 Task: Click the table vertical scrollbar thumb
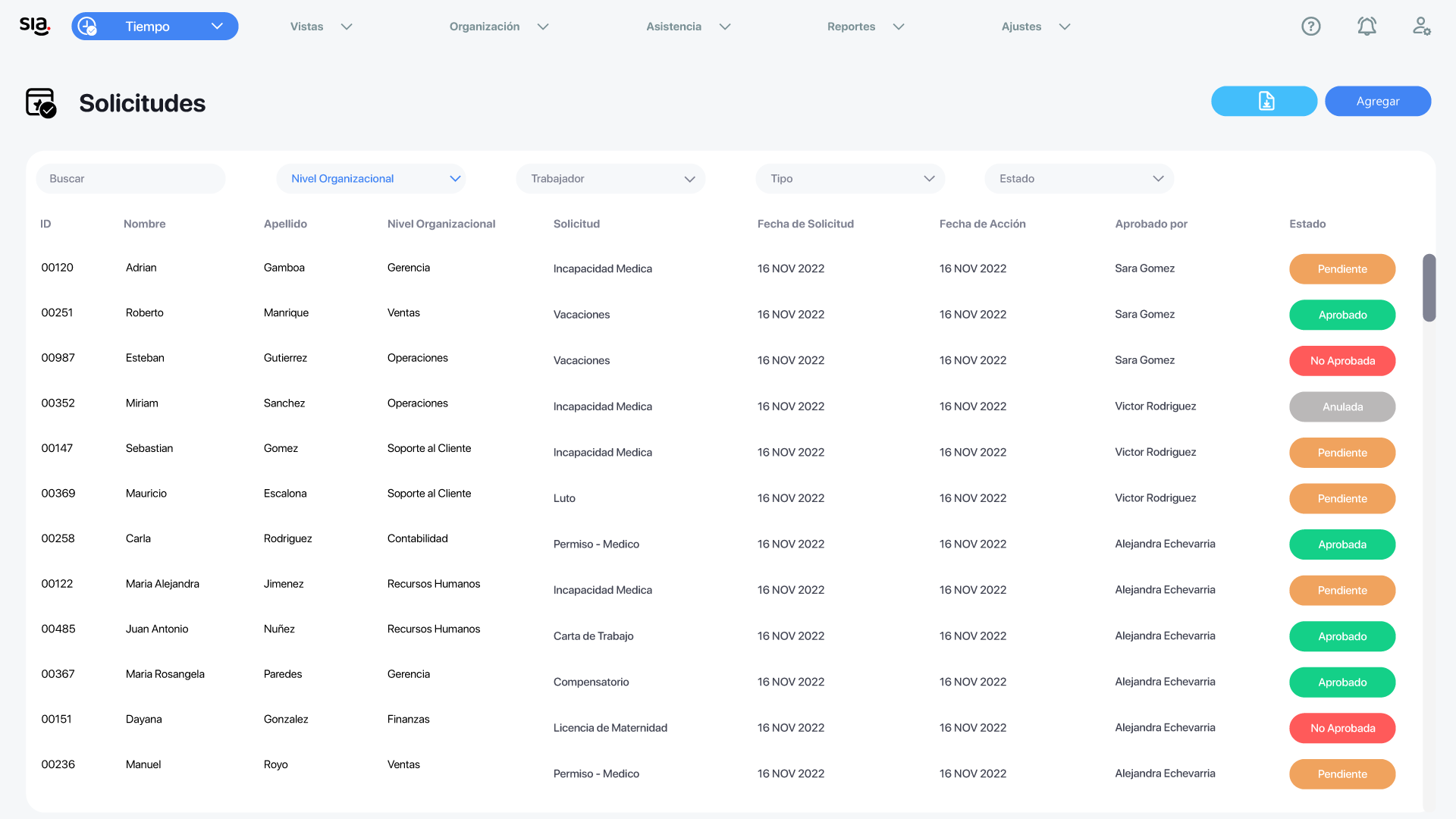click(1429, 288)
